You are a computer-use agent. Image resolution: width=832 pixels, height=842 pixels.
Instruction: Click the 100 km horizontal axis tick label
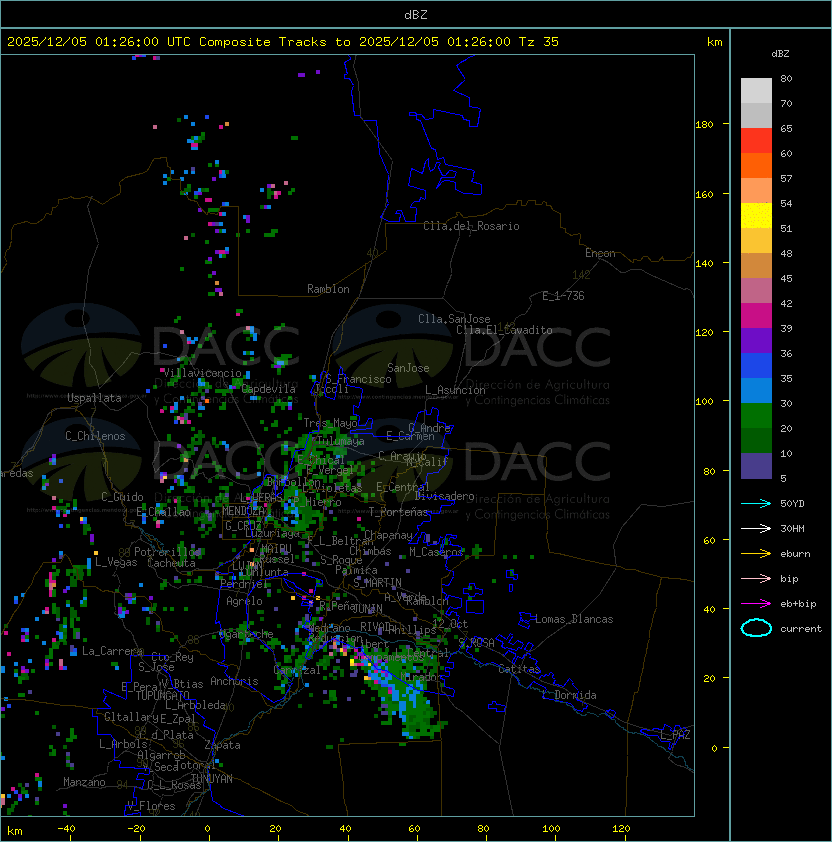(x=551, y=829)
